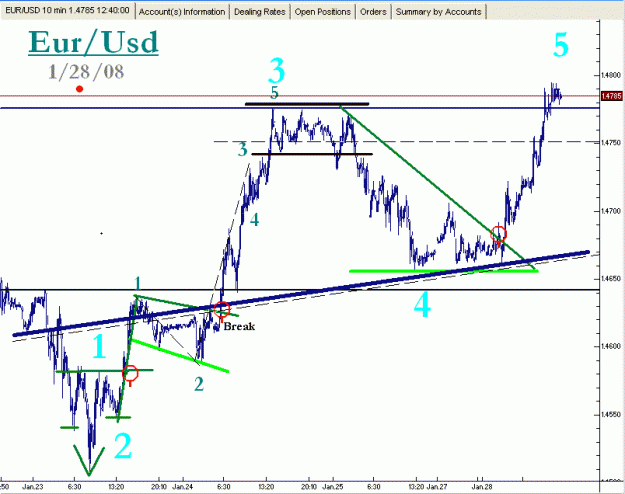Click the current price tag 1.4785
Image resolution: width=625 pixels, height=494 pixels.
pos(612,96)
